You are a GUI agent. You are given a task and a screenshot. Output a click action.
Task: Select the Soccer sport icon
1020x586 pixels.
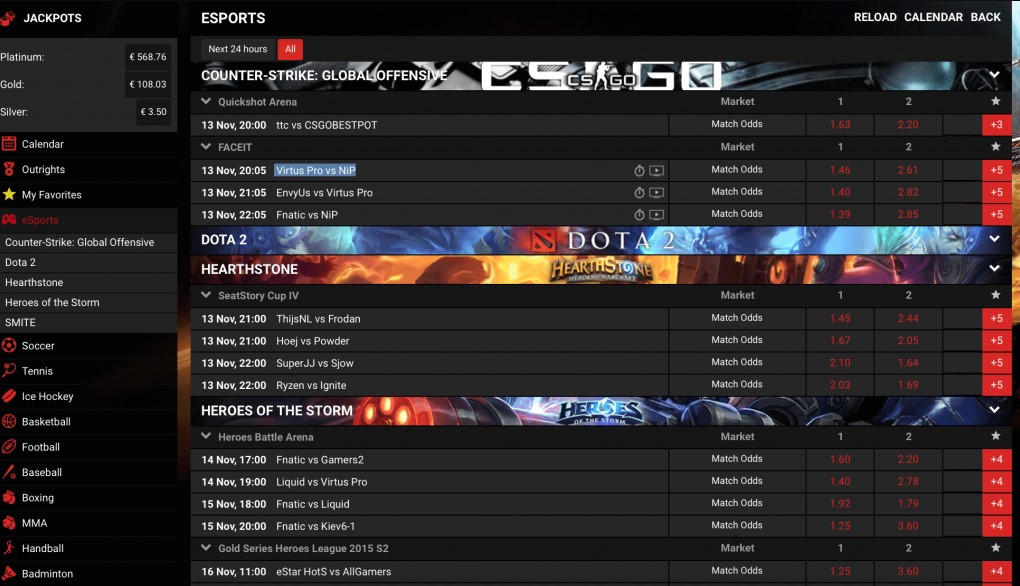click(9, 345)
